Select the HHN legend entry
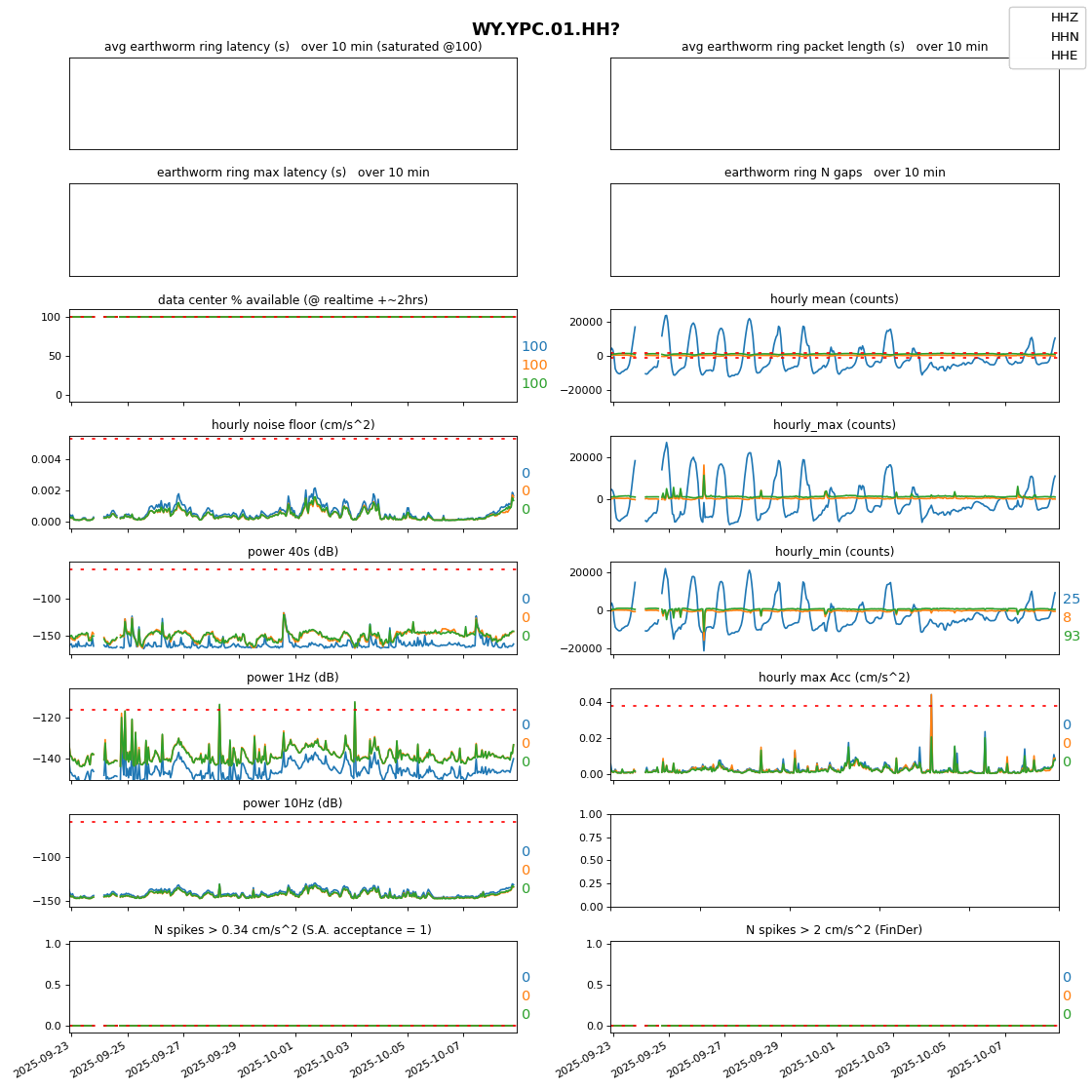The width and height of the screenshot is (1092, 1092). point(1063,36)
